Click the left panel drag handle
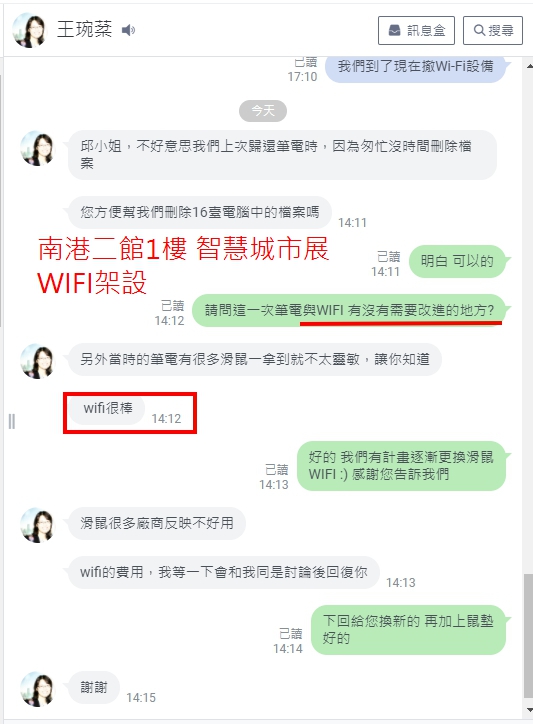The height and width of the screenshot is (724, 533). point(12,421)
